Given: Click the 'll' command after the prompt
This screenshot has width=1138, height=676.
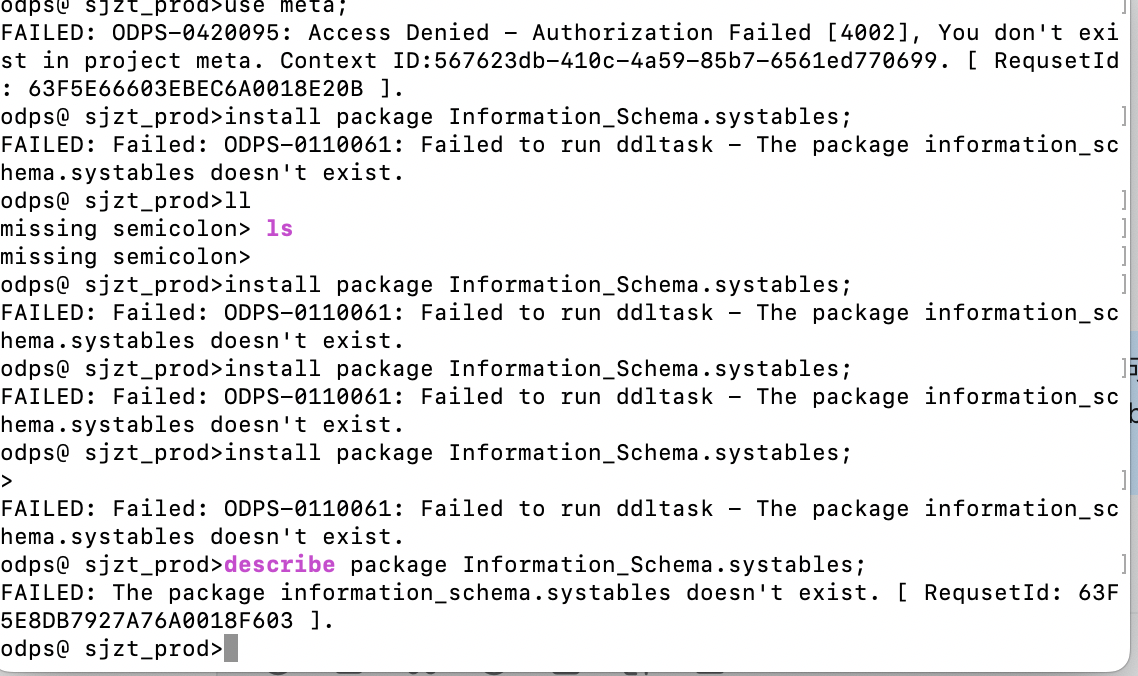Looking at the screenshot, I should click(x=237, y=200).
